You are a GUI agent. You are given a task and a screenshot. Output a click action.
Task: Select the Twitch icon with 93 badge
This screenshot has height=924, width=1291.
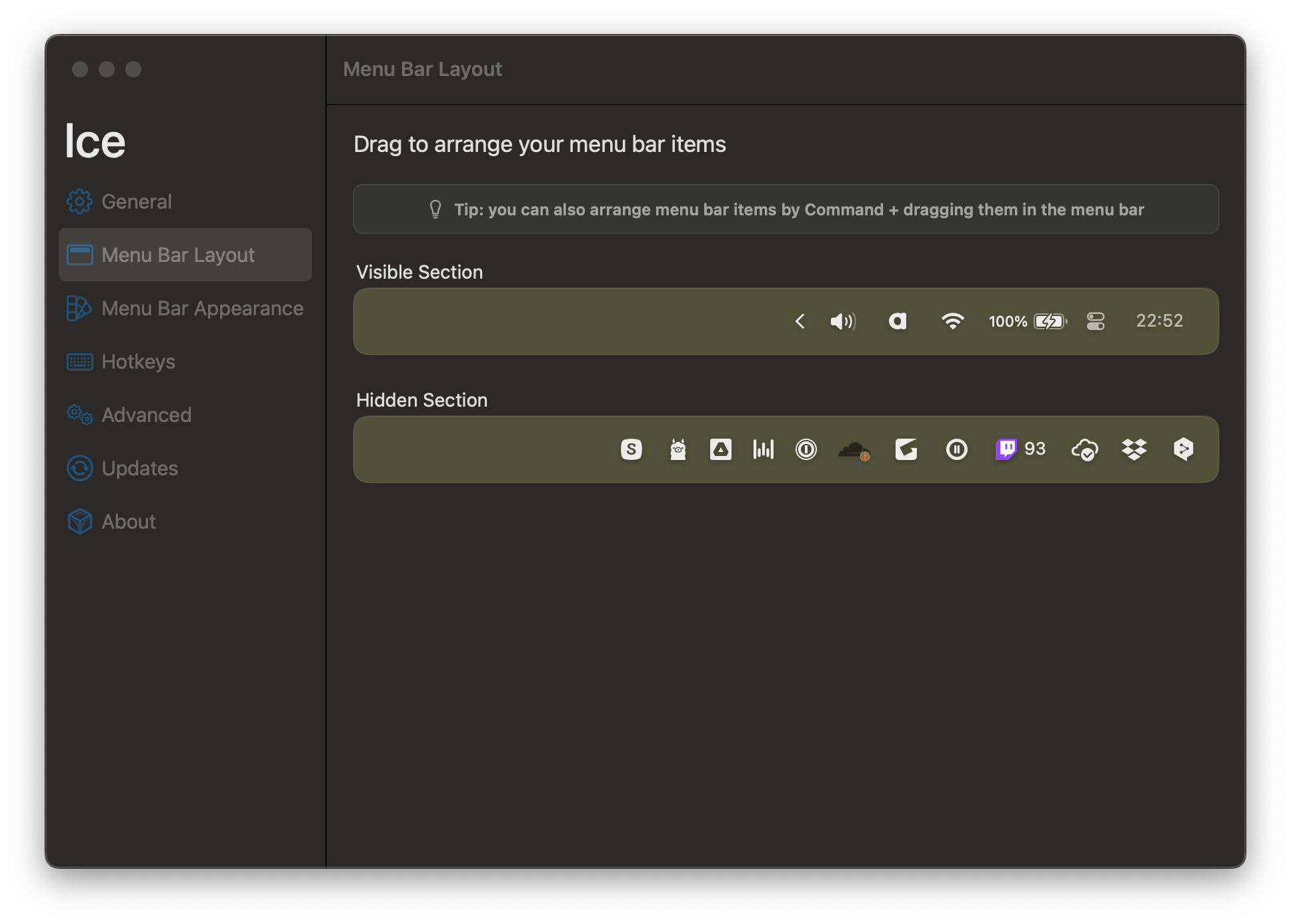tap(1020, 449)
